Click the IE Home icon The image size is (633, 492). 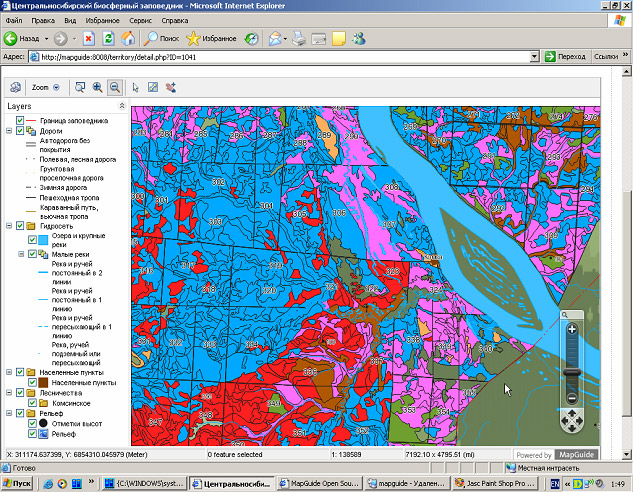pos(128,39)
